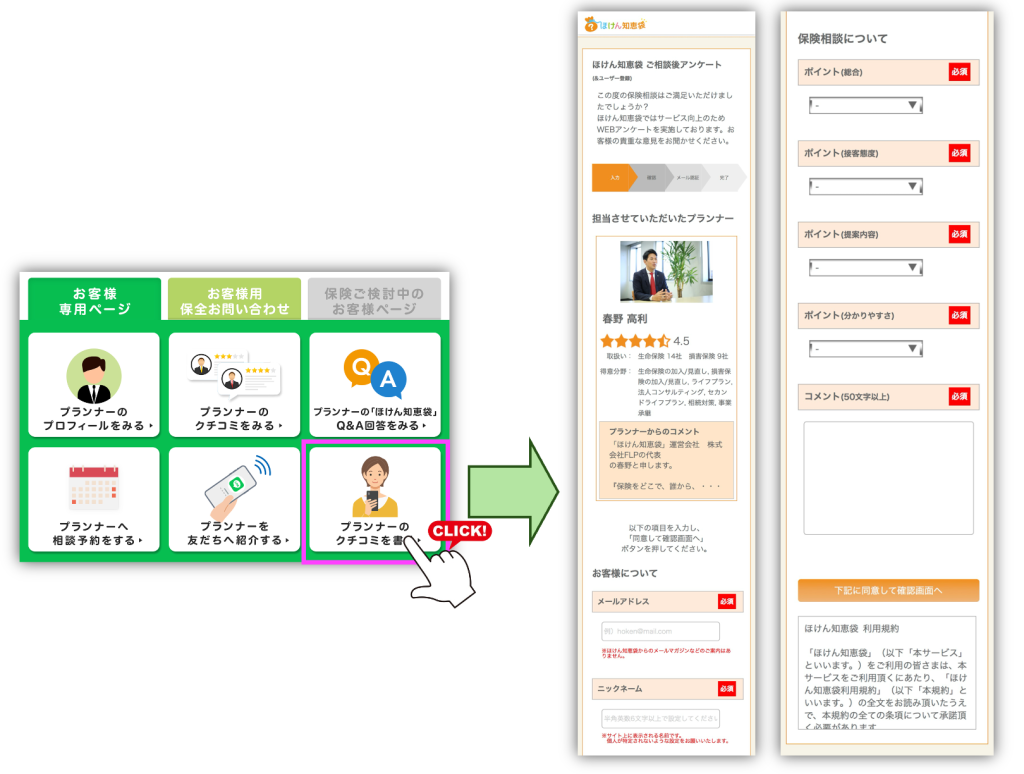Image resolution: width=1024 pixels, height=774 pixels.
Task: Open the planner reviews speech-bubble icon
Action: tap(235, 375)
